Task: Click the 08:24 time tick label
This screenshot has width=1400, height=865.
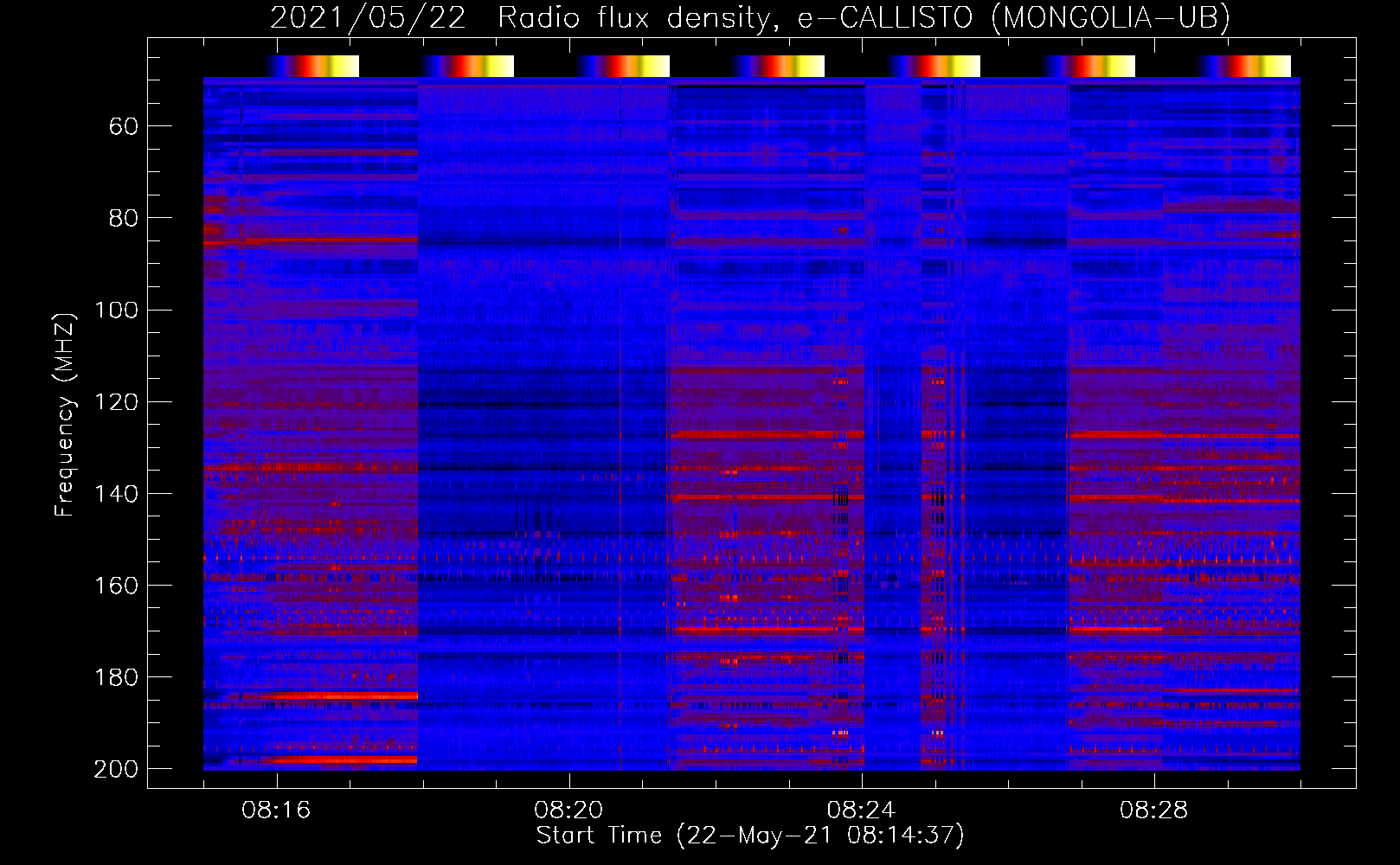Action: pos(861,811)
